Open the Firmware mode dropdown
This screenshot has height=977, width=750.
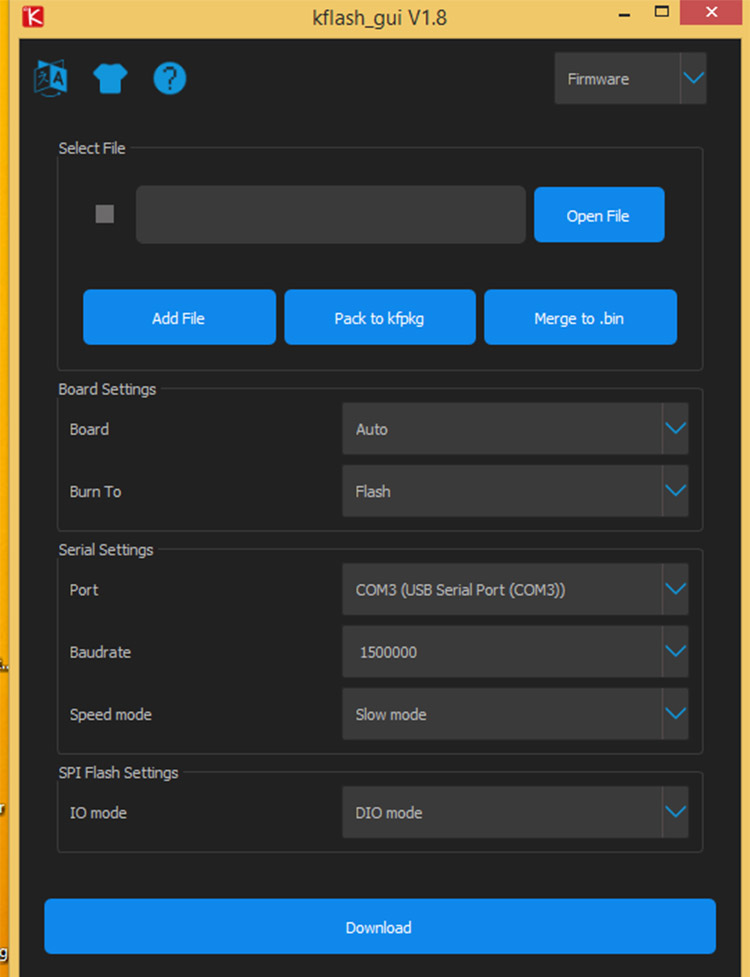[x=630, y=79]
